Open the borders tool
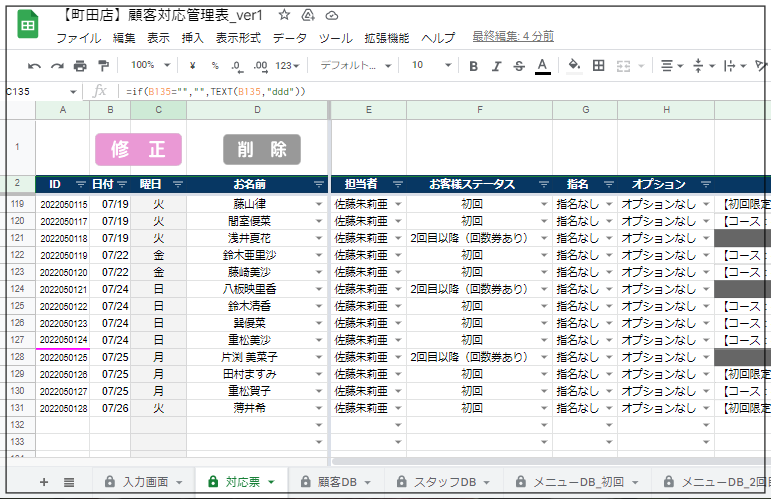771x499 pixels. click(x=599, y=66)
